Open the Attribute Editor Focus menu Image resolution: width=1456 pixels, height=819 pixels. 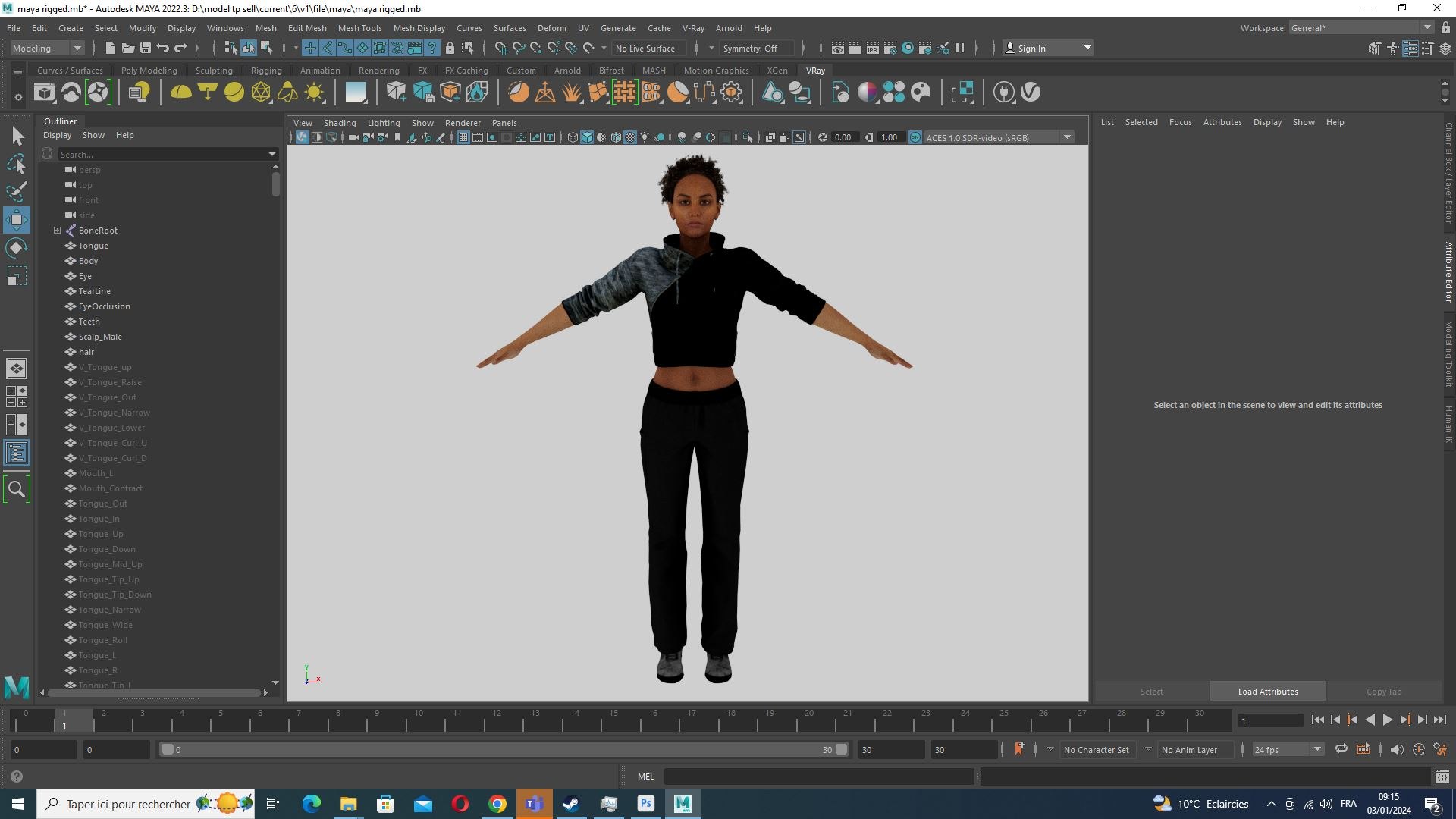(1180, 122)
